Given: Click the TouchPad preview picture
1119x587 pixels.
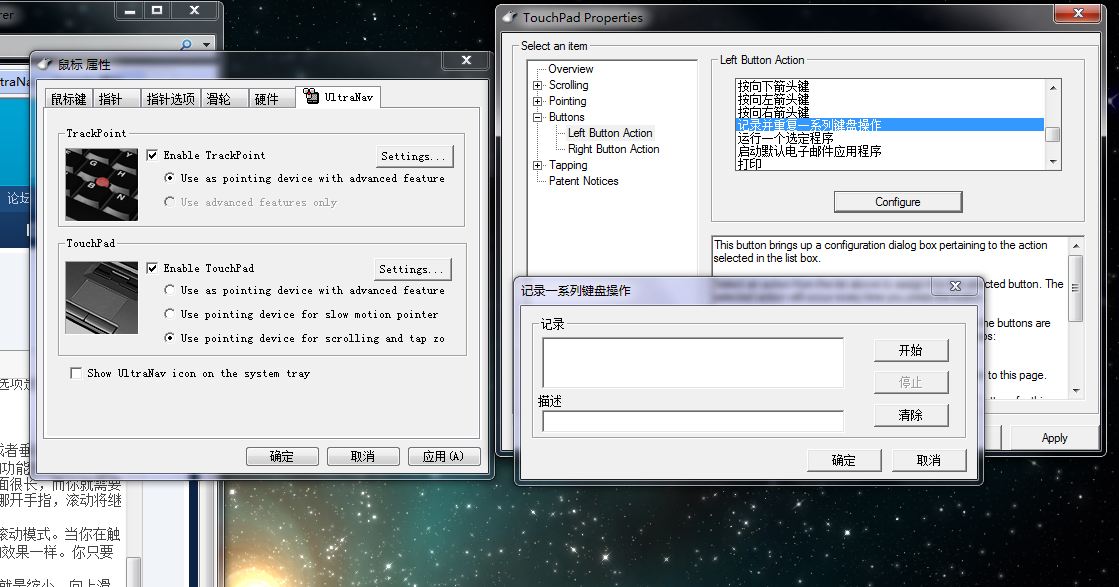Looking at the screenshot, I should 101,297.
